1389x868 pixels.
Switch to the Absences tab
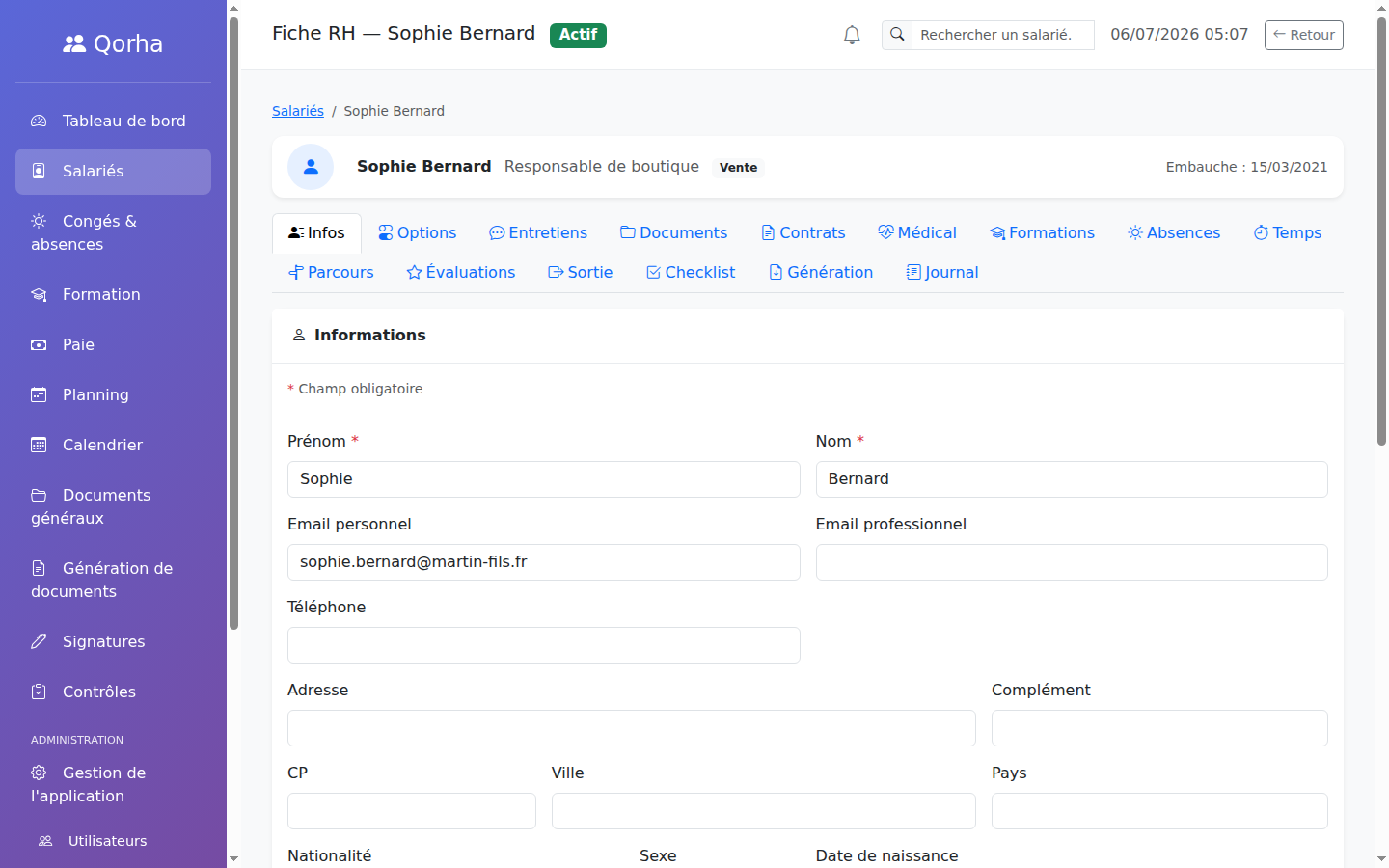click(1174, 233)
